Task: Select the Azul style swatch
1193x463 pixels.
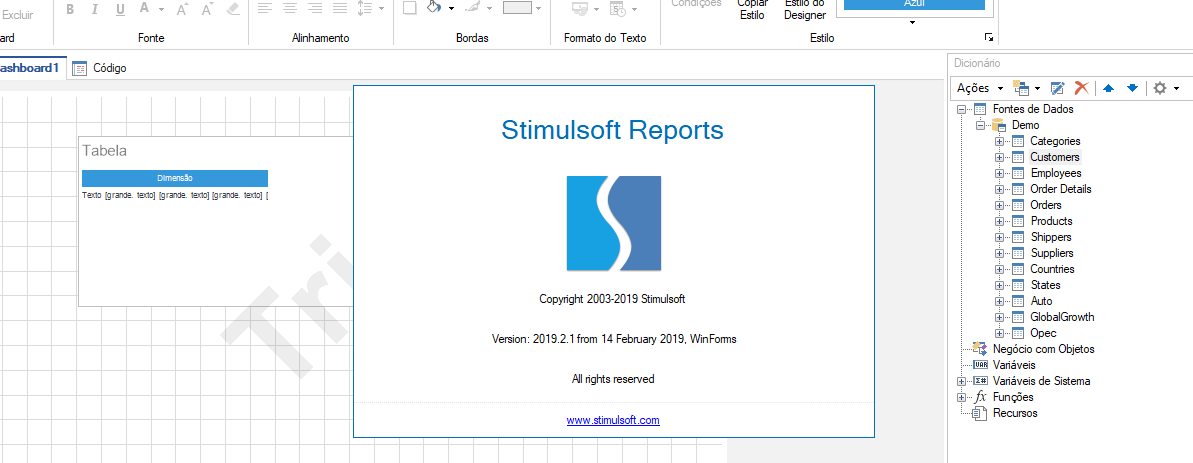Action: click(x=915, y=4)
